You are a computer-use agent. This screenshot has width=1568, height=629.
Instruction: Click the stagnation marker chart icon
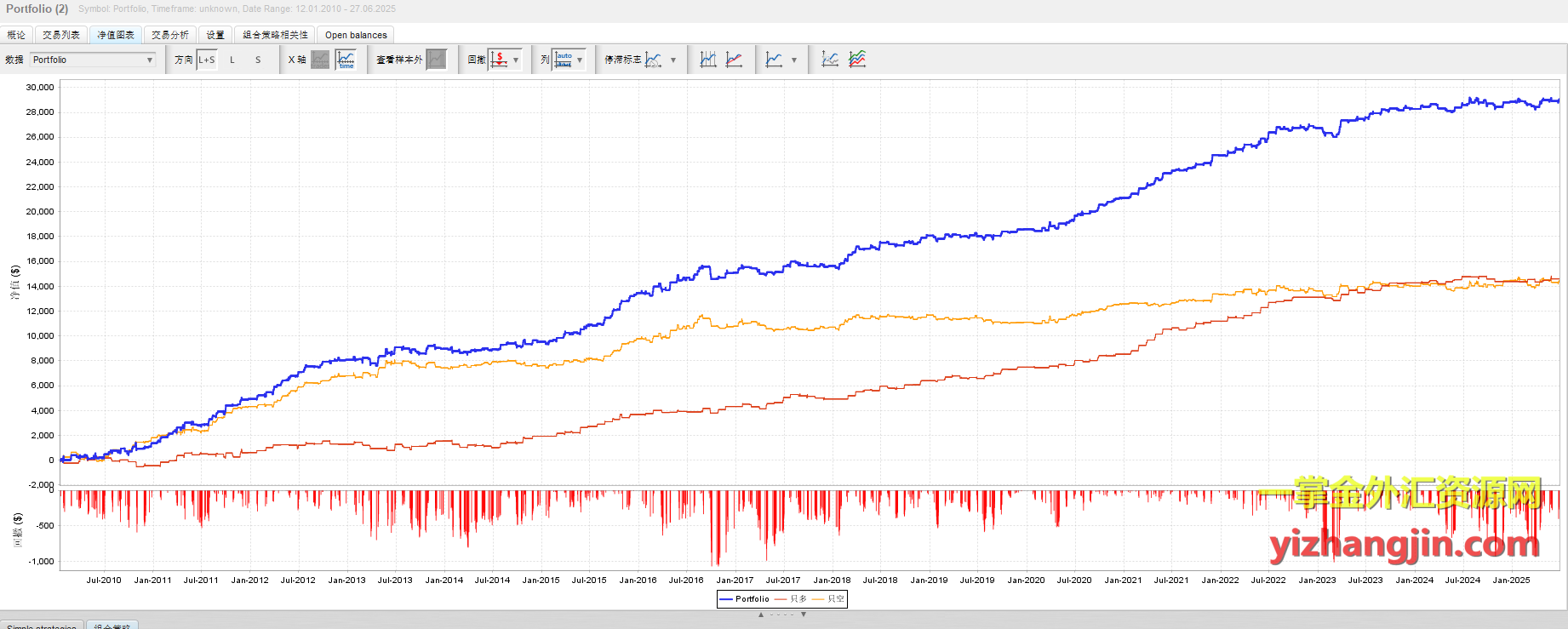(654, 60)
